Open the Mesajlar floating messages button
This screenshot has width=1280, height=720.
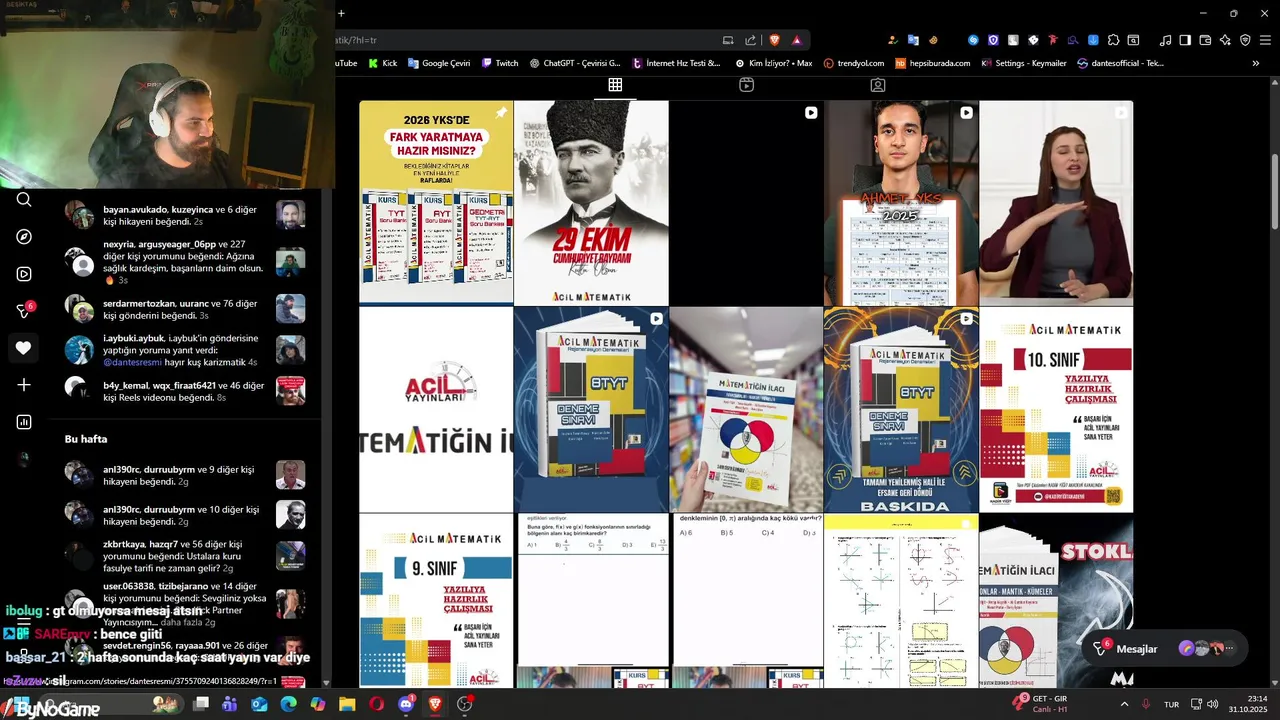pos(1165,649)
